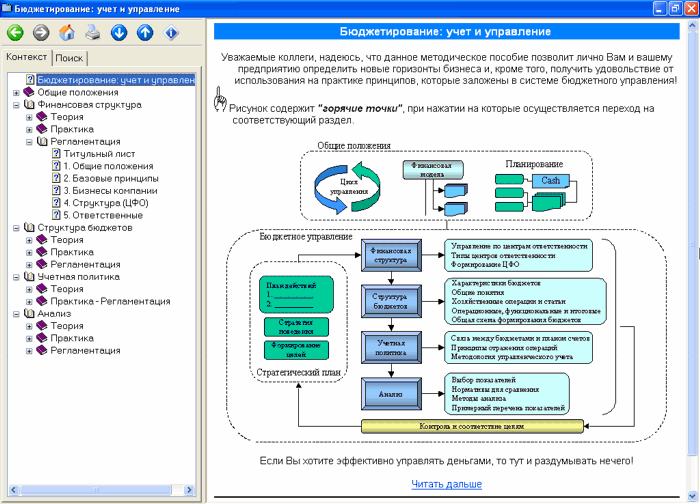Switch to the Поиск tab

click(x=70, y=58)
